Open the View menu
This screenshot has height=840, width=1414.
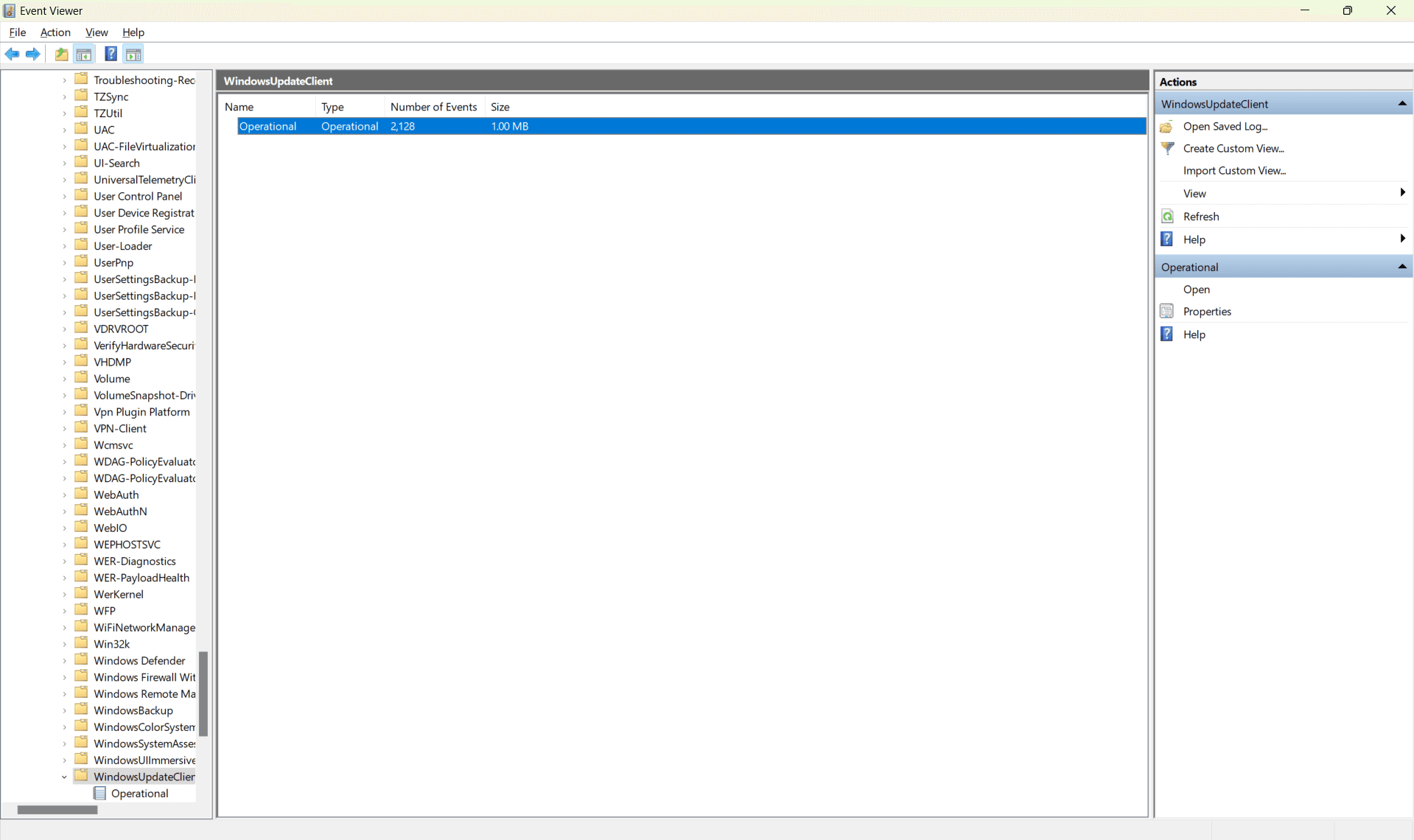click(x=97, y=32)
